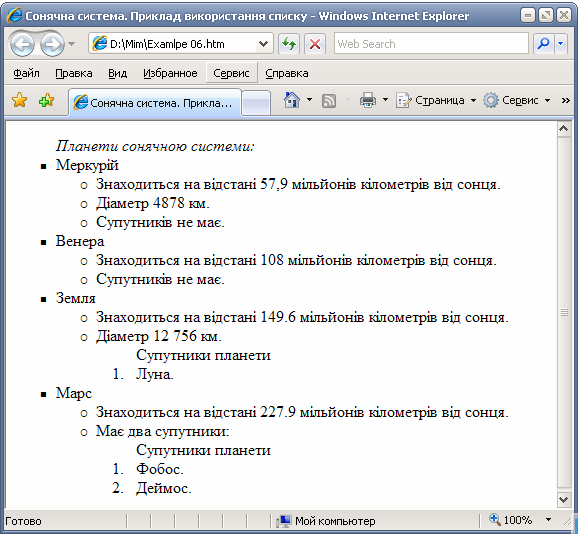
Task: Click the text Діаметр 4878 км.
Action: 153,203
